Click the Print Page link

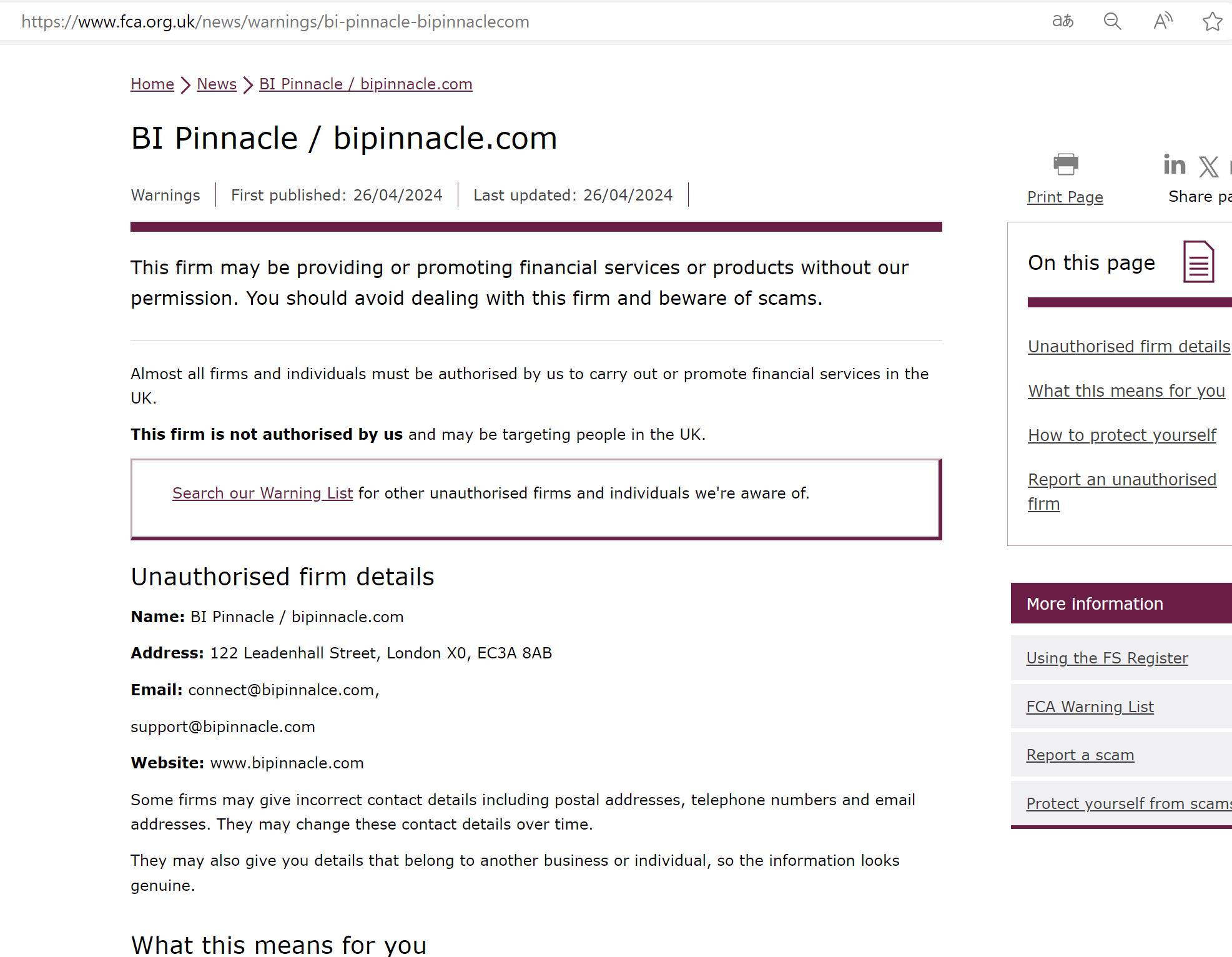tap(1065, 197)
